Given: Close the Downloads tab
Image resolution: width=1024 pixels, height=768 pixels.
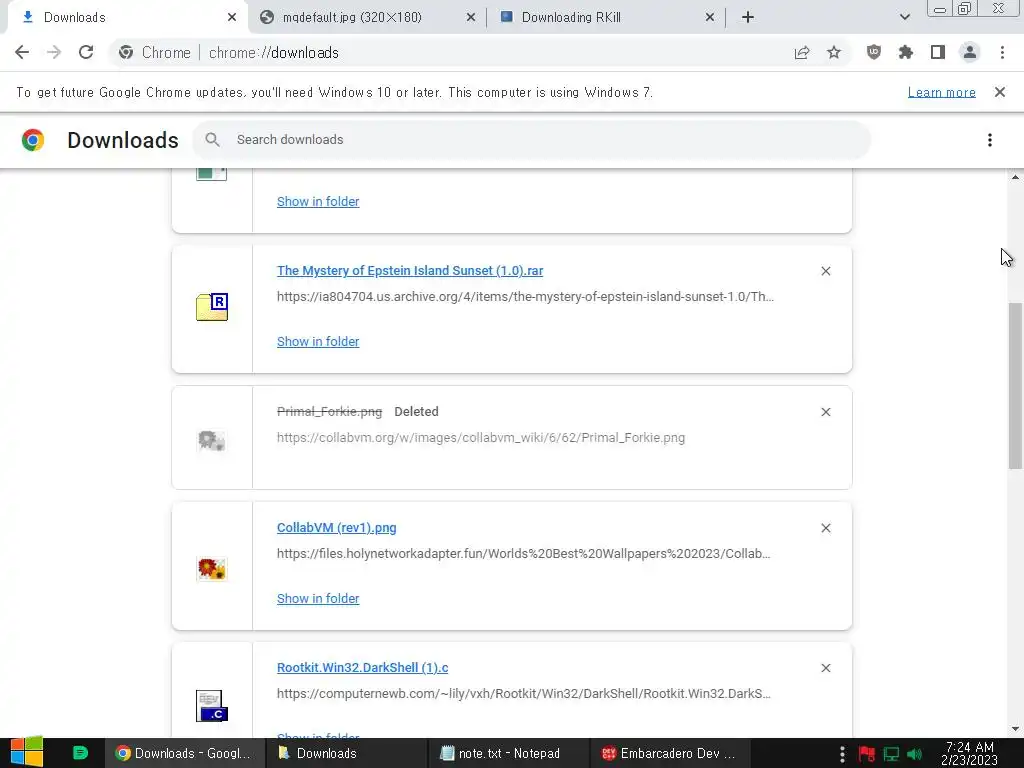Looking at the screenshot, I should pos(232,18).
